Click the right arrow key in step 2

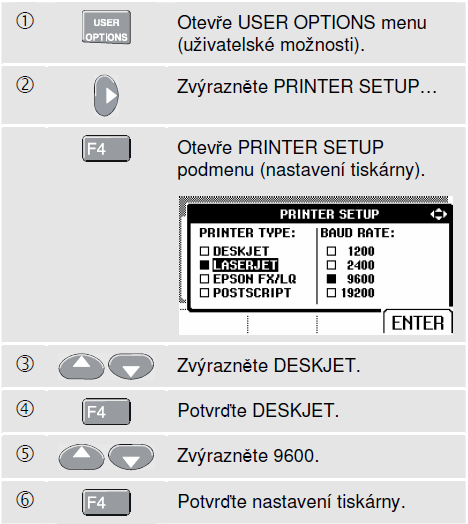106,96
